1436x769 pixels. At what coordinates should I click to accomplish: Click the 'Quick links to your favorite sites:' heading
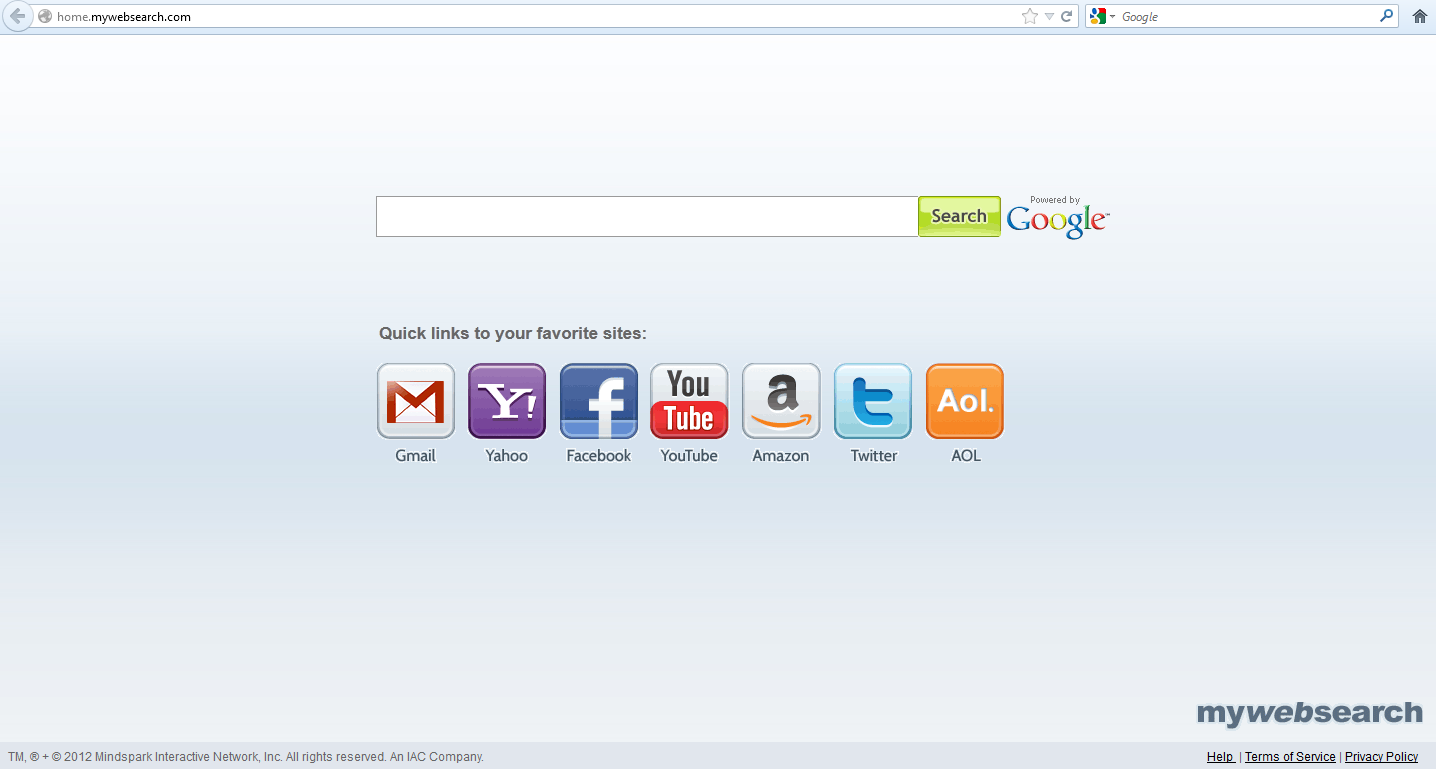(513, 334)
